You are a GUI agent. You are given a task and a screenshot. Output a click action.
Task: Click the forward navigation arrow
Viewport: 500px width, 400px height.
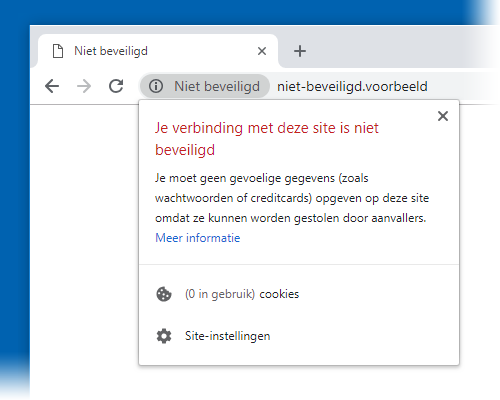click(84, 86)
